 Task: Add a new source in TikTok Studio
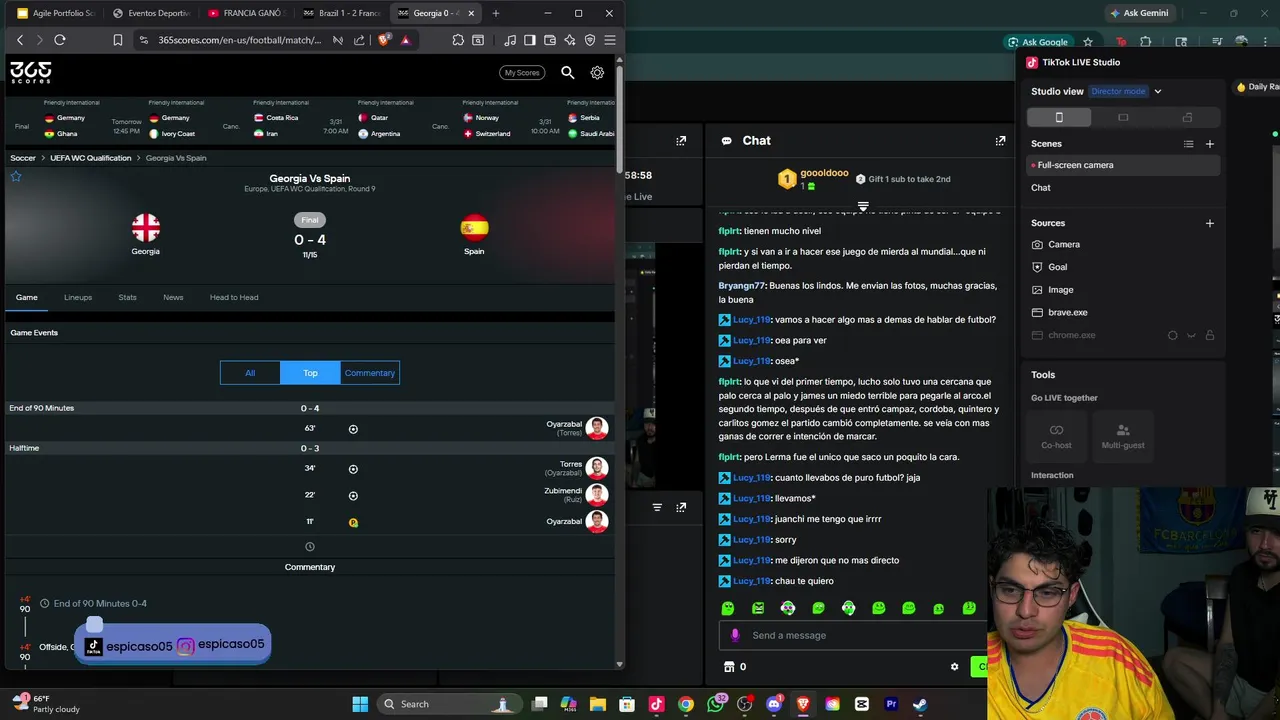pos(1209,223)
